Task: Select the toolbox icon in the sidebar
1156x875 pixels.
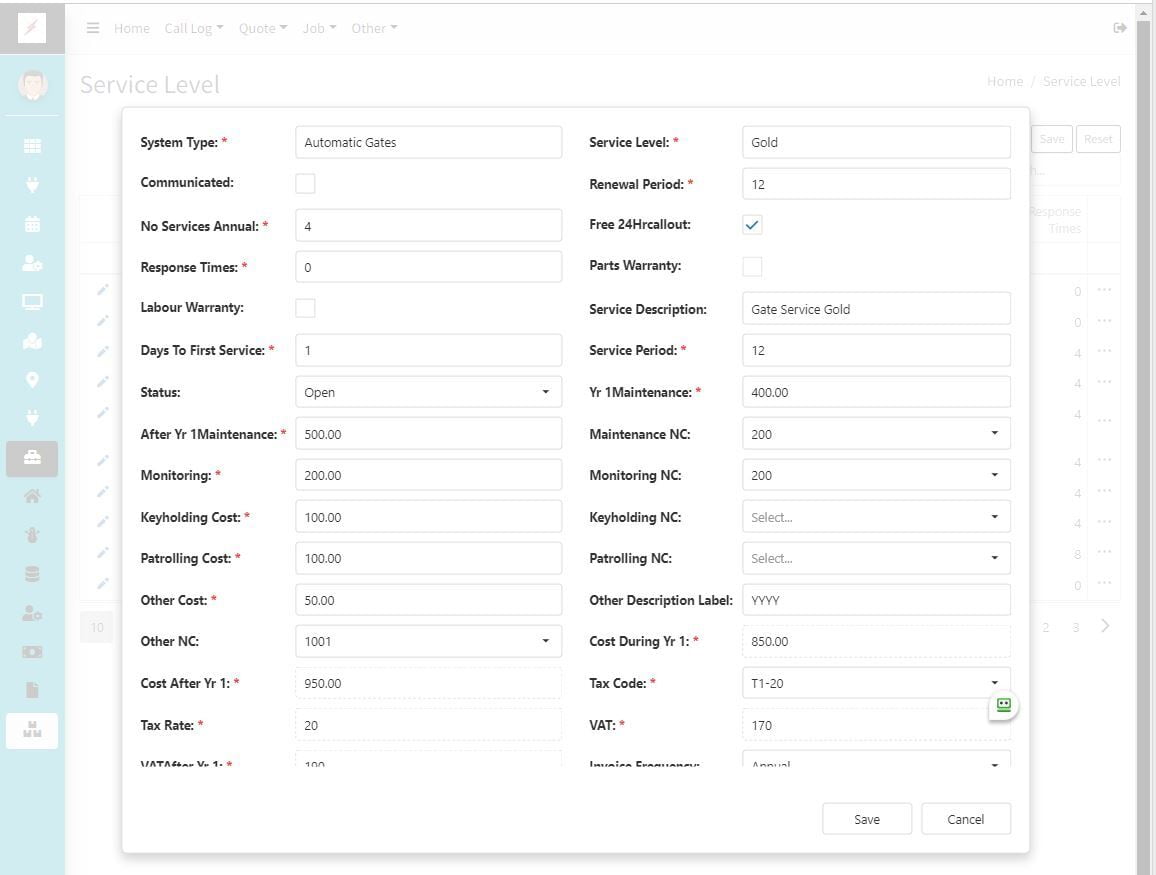Action: point(32,458)
